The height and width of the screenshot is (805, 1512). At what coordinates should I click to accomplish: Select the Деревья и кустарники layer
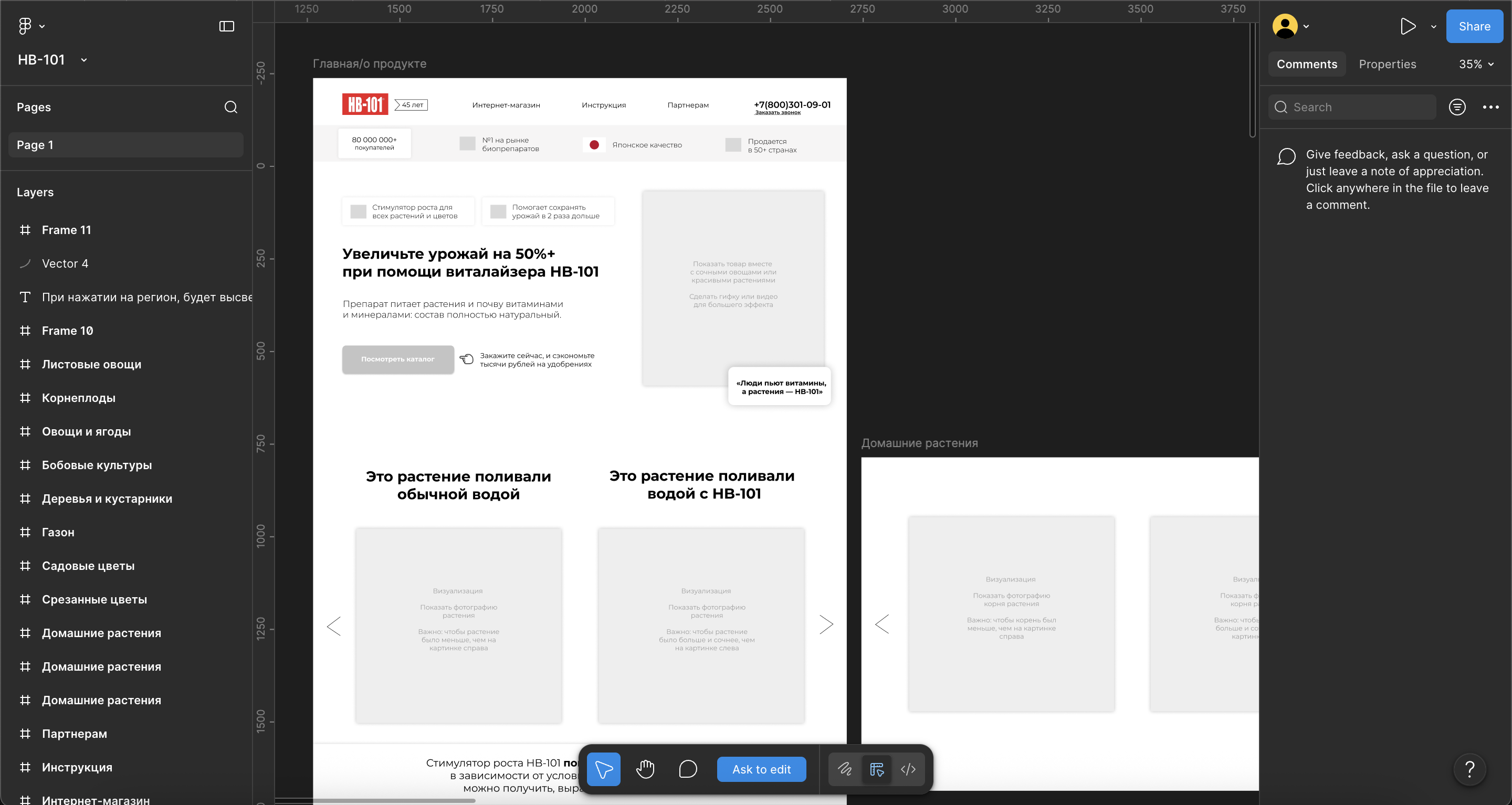tap(107, 499)
